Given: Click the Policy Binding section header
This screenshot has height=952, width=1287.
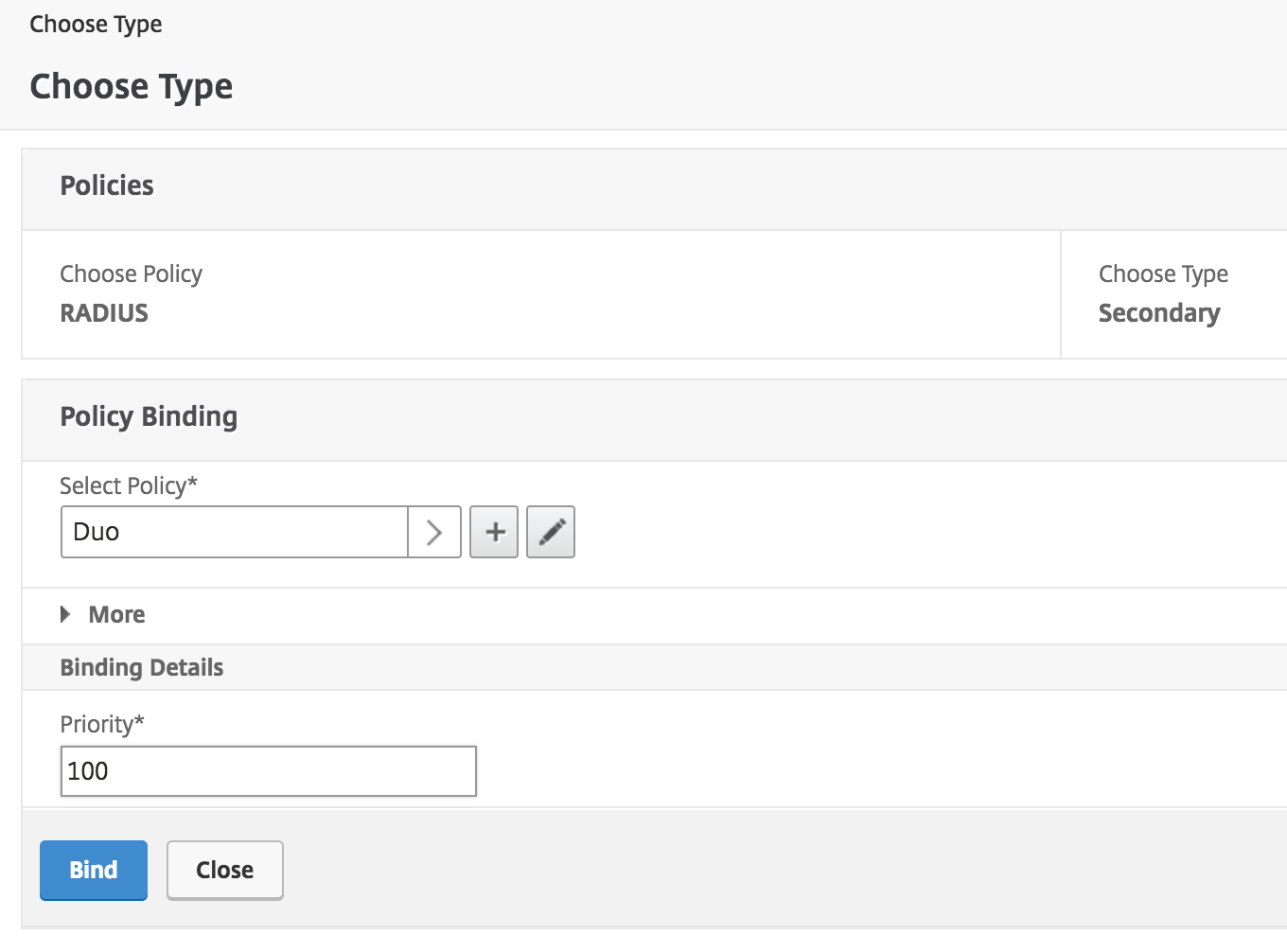Looking at the screenshot, I should (x=149, y=416).
